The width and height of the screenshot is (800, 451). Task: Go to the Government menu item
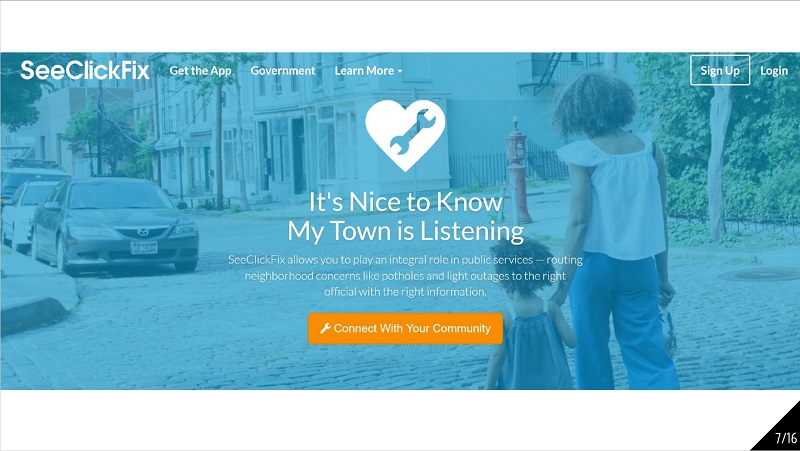click(x=283, y=71)
